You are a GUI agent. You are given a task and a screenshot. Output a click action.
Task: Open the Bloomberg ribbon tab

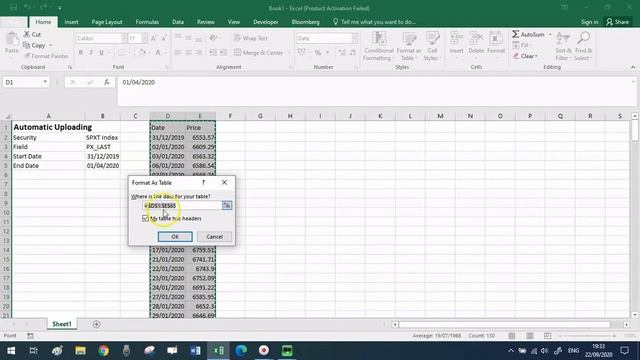click(306, 22)
